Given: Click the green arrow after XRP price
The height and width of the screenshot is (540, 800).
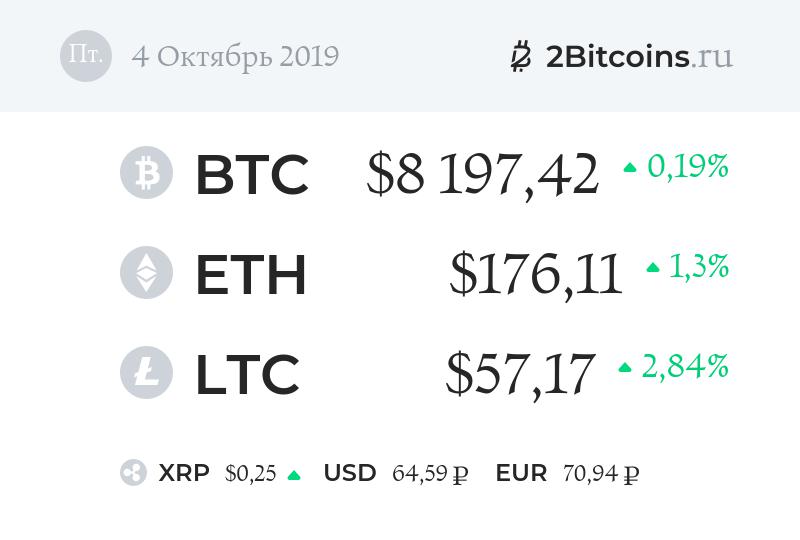Looking at the screenshot, I should pos(294,475).
